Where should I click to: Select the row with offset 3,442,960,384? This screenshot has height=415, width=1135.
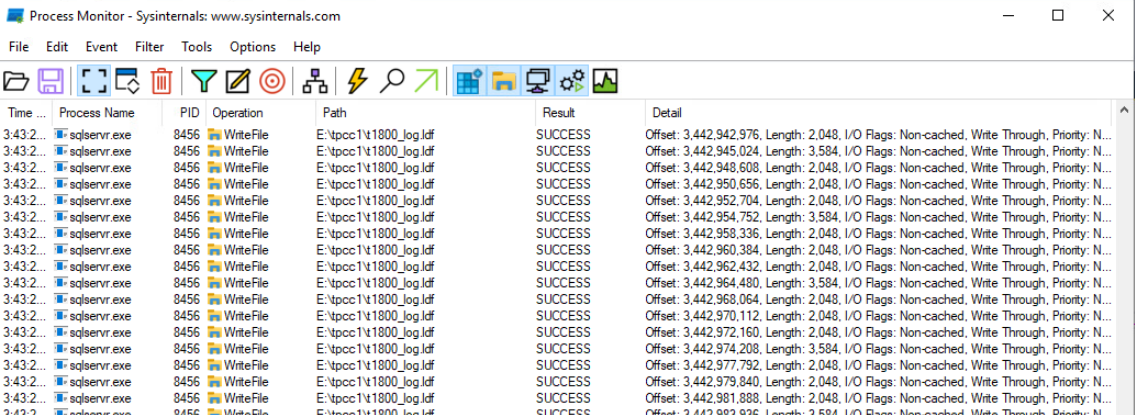click(557, 250)
